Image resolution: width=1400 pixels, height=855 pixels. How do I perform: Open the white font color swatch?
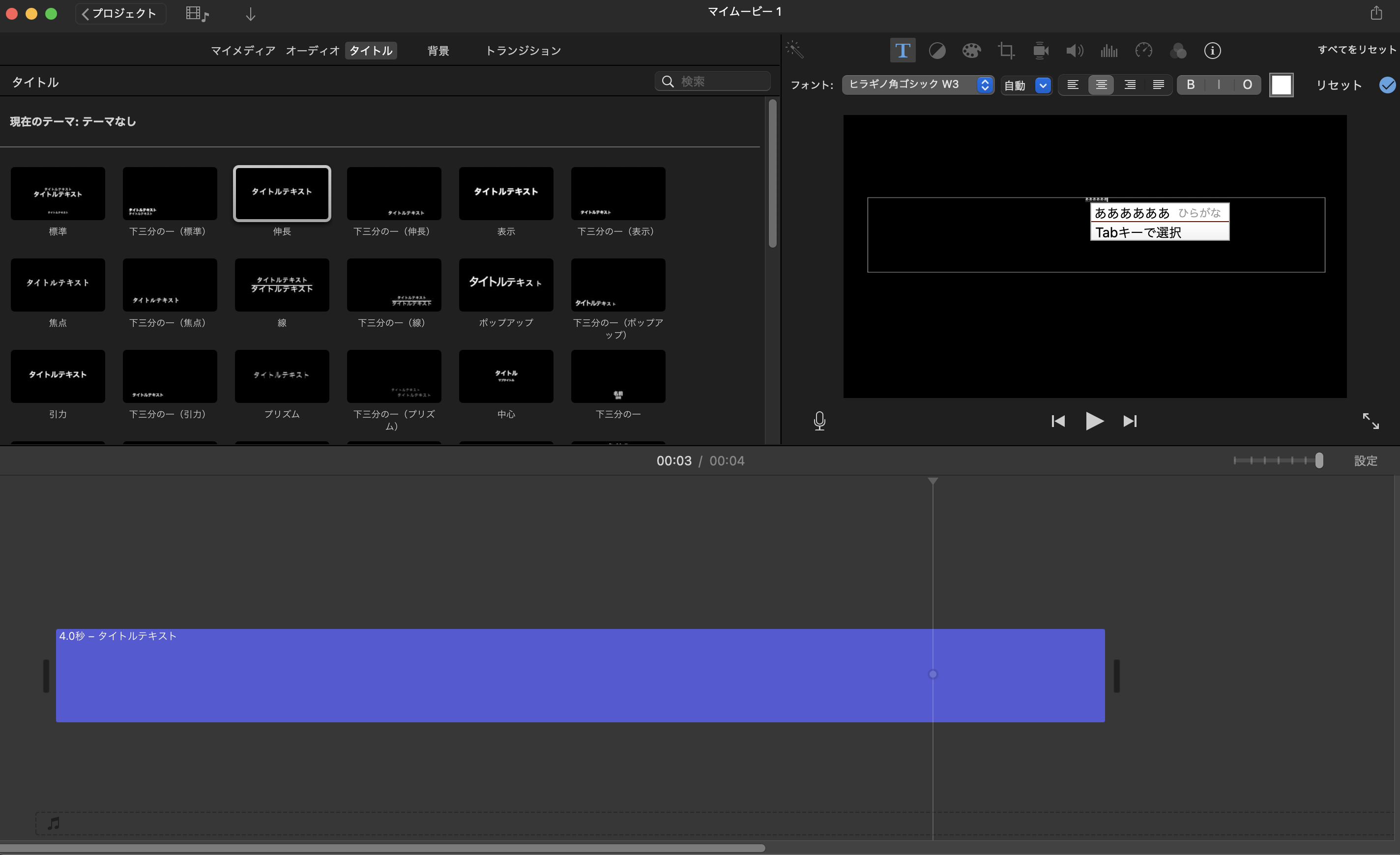(x=1281, y=85)
